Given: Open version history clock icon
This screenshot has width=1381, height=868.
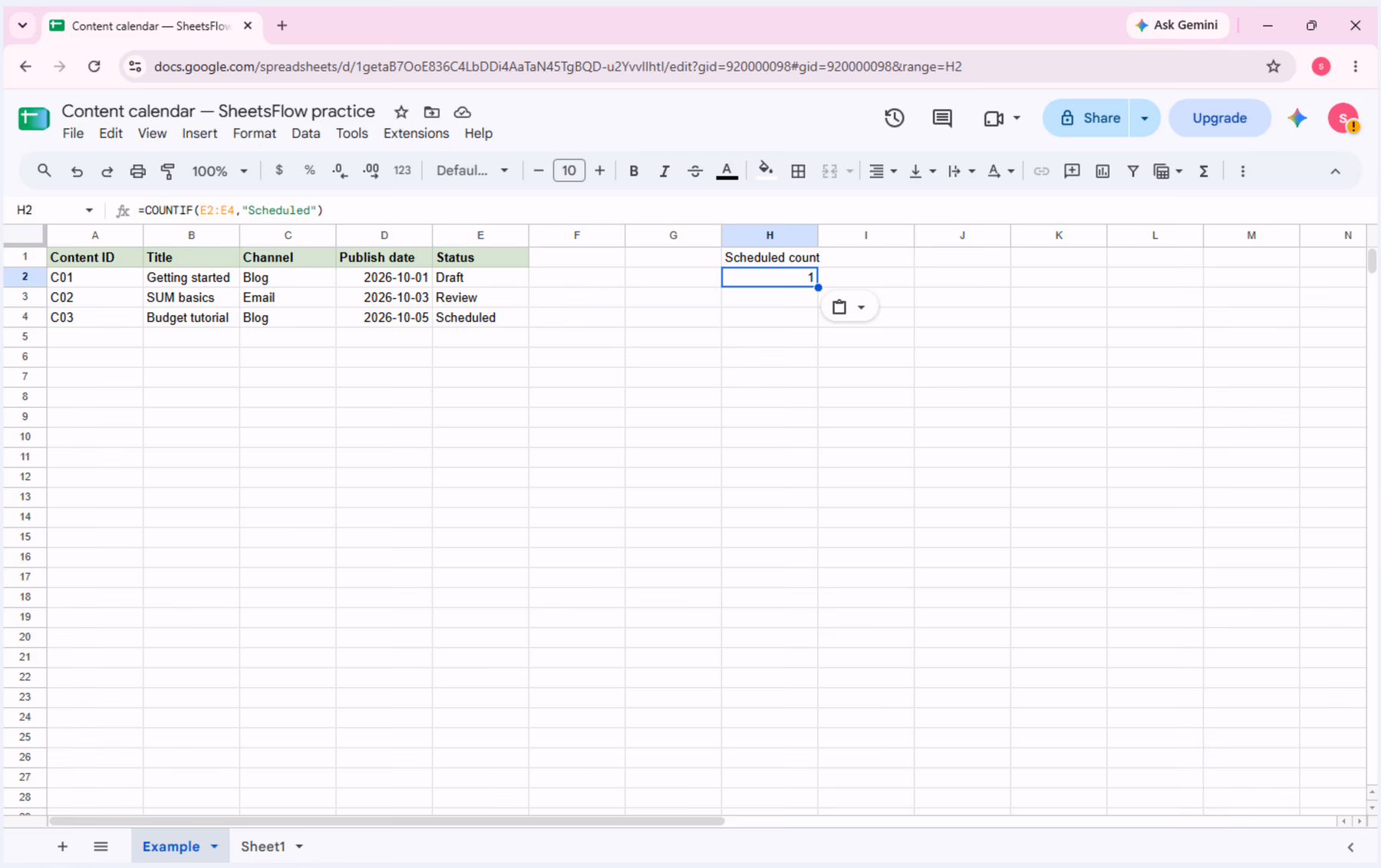Looking at the screenshot, I should 895,118.
